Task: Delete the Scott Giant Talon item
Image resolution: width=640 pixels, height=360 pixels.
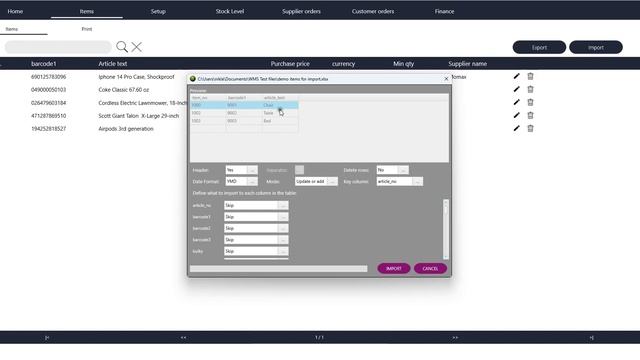Action: pyautogui.click(x=530, y=116)
